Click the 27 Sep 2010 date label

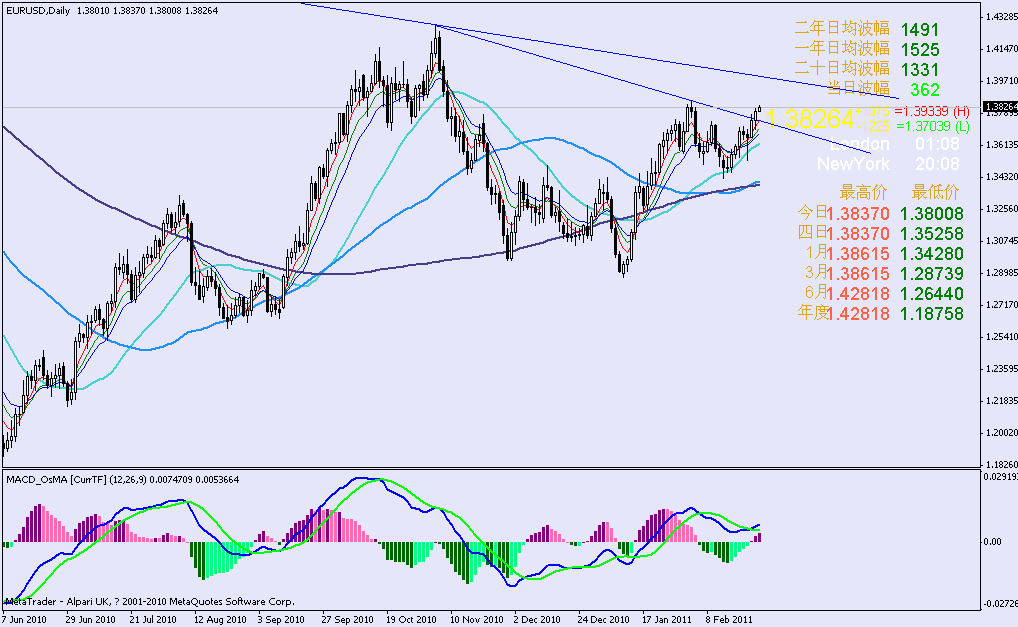click(348, 619)
